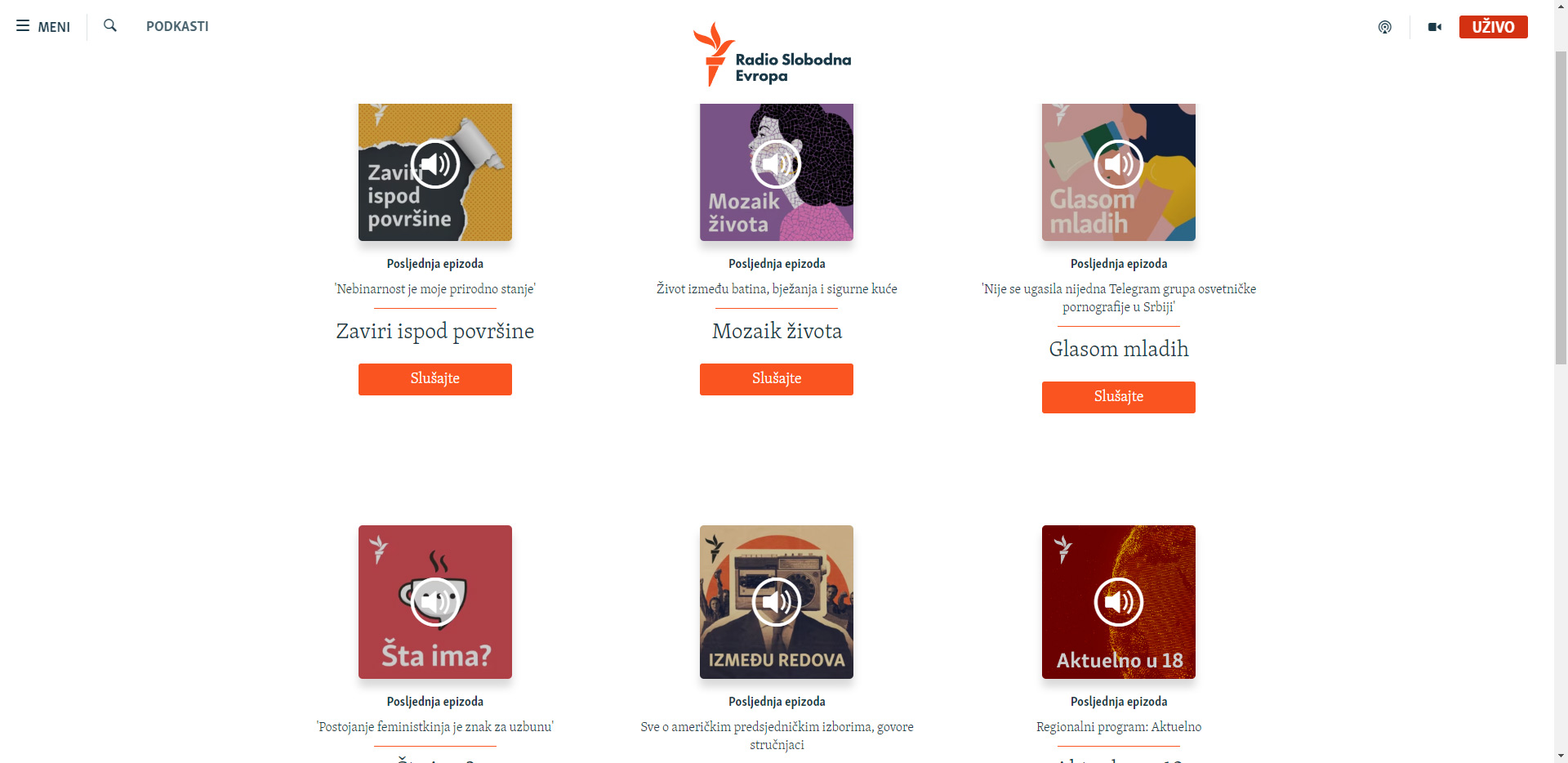Play audio on Aktuelno u 18 cover
The height and width of the screenshot is (763, 1568).
pos(1119,602)
